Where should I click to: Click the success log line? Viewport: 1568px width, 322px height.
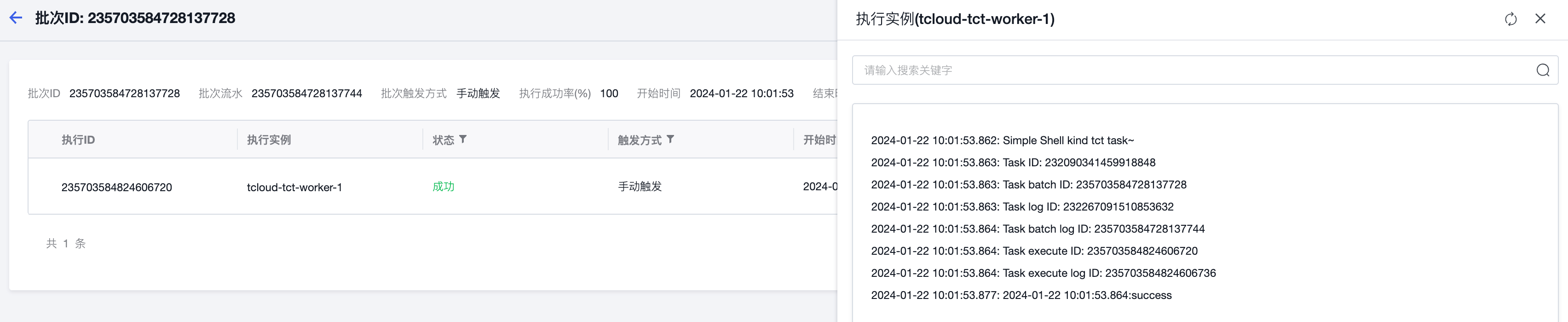pyautogui.click(x=1021, y=295)
